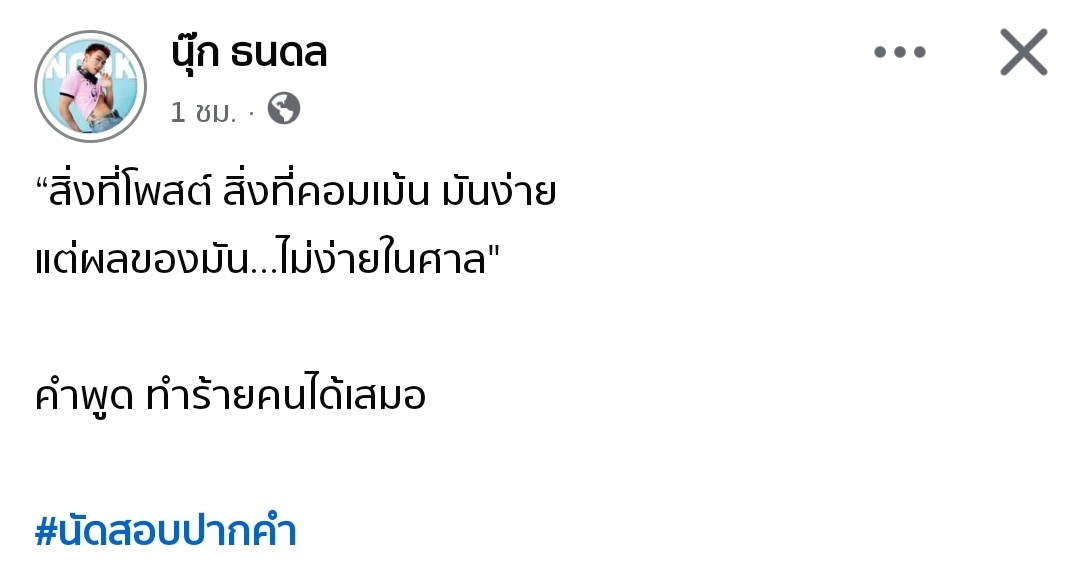
Task: Open นุ๊ก ธนดล's profile picture
Action: pos(90,86)
